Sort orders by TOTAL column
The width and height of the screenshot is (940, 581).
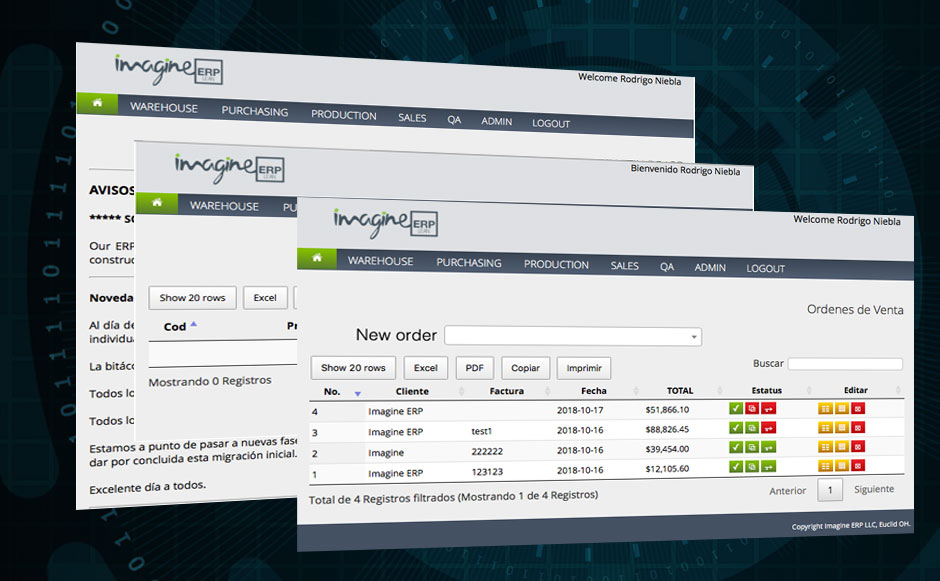(x=680, y=390)
